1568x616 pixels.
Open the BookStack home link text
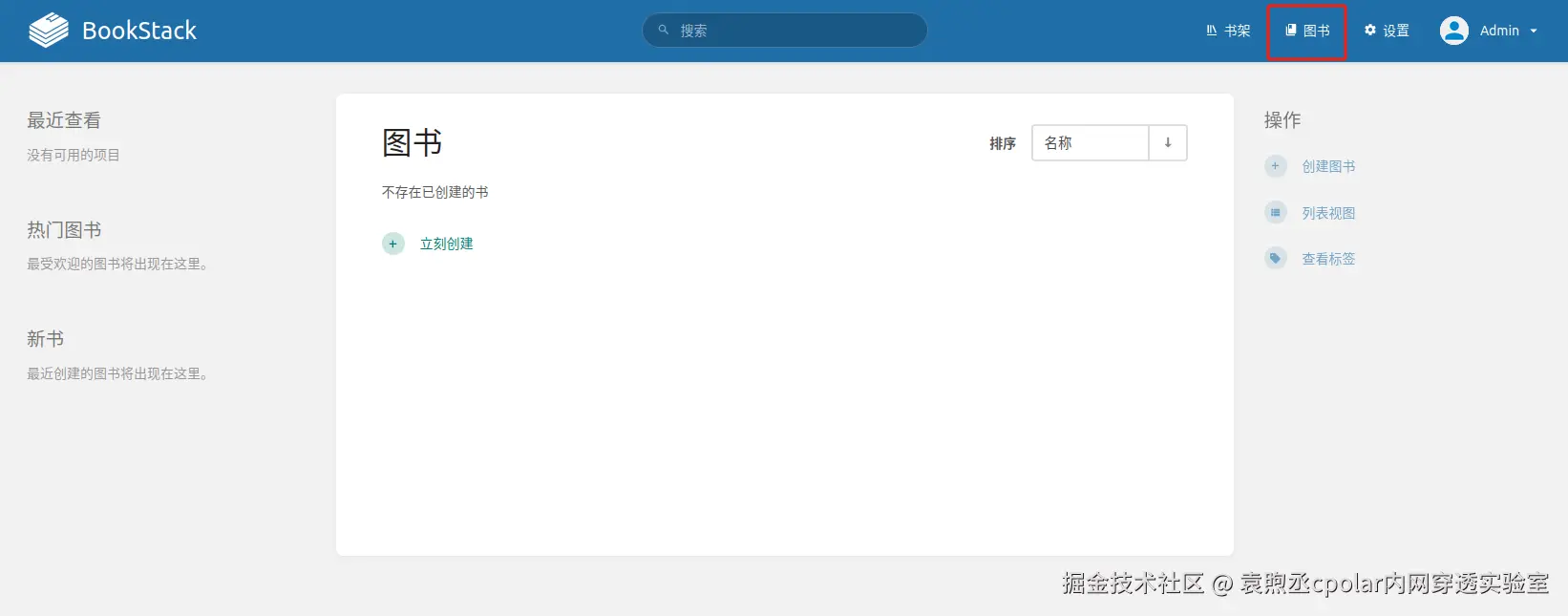coord(139,31)
